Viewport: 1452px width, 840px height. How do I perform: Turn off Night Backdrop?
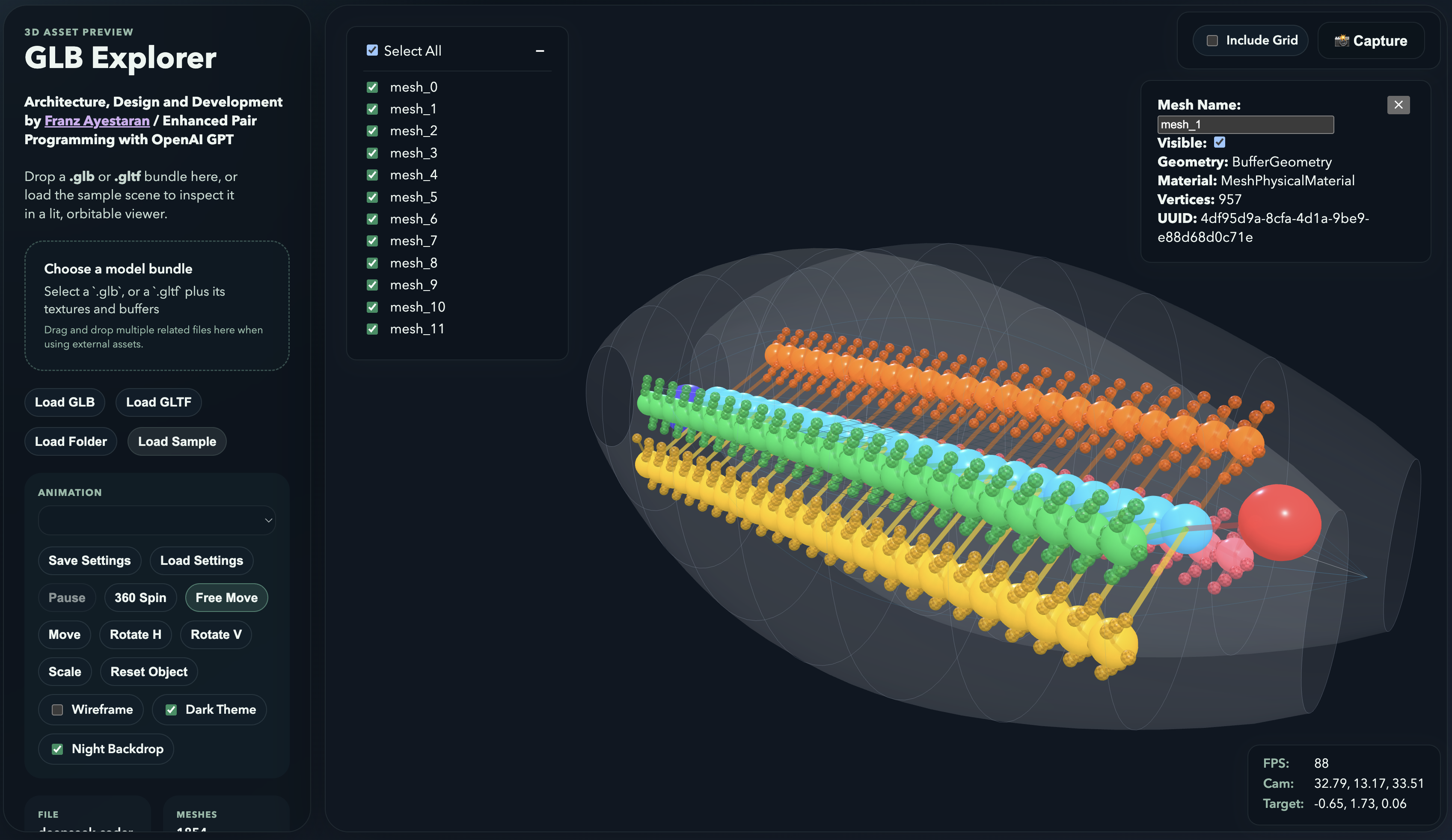[57, 749]
